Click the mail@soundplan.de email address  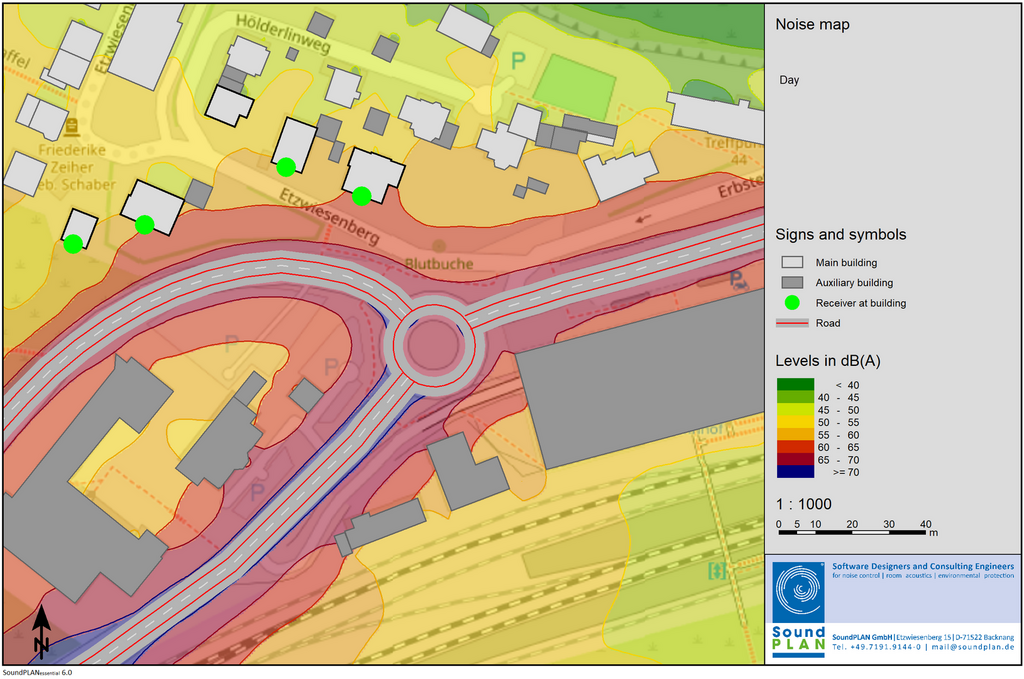pos(972,647)
